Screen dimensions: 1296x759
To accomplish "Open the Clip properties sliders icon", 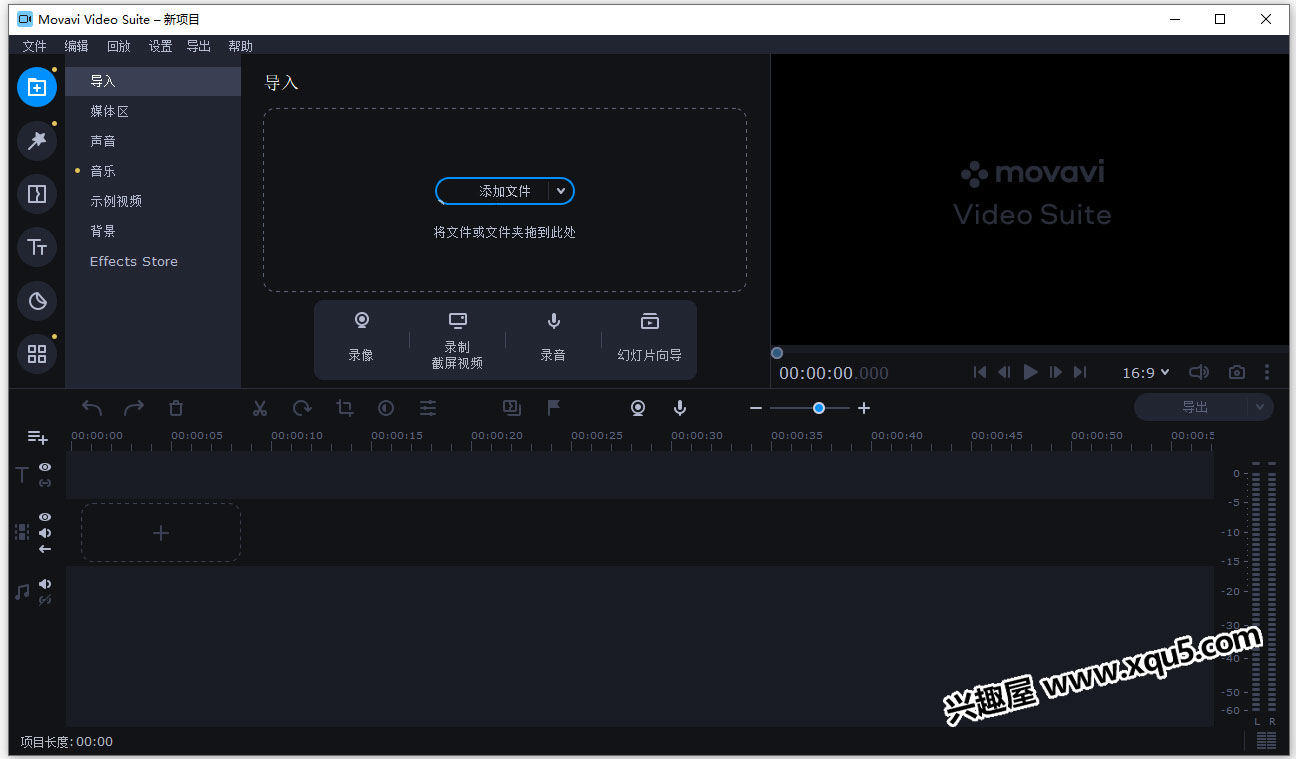I will [428, 408].
